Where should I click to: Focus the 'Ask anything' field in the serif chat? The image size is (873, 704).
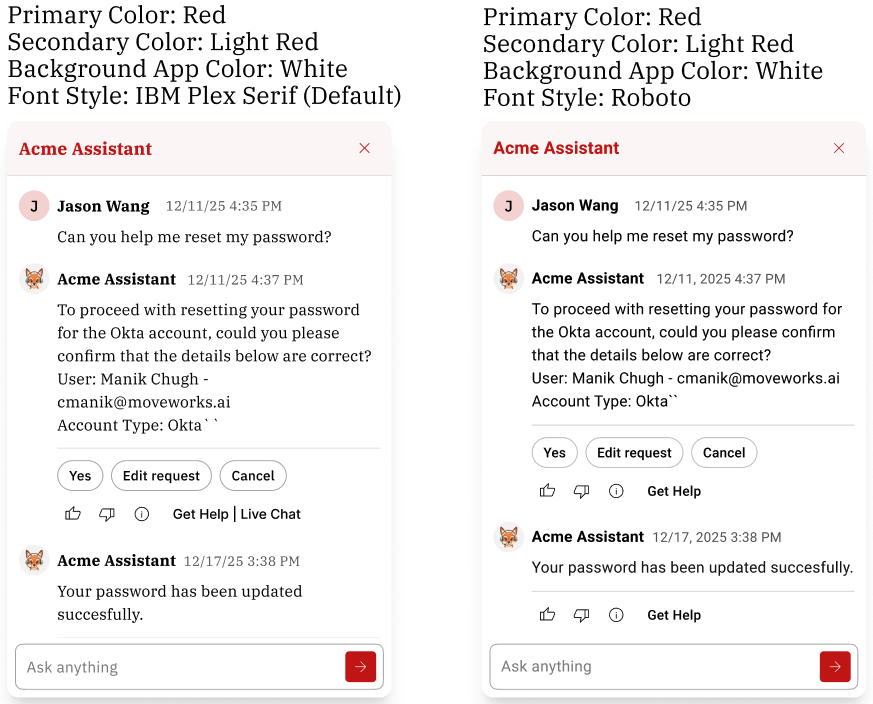(180, 667)
